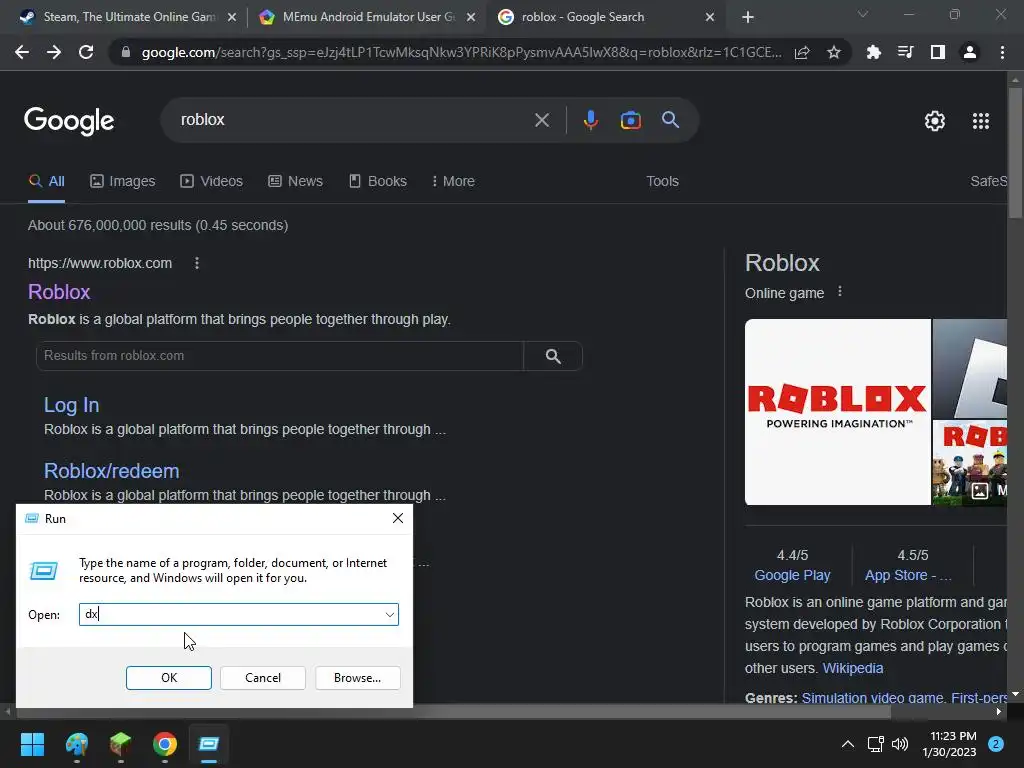Search by image with the camera icon
1024x768 pixels.
click(x=630, y=120)
